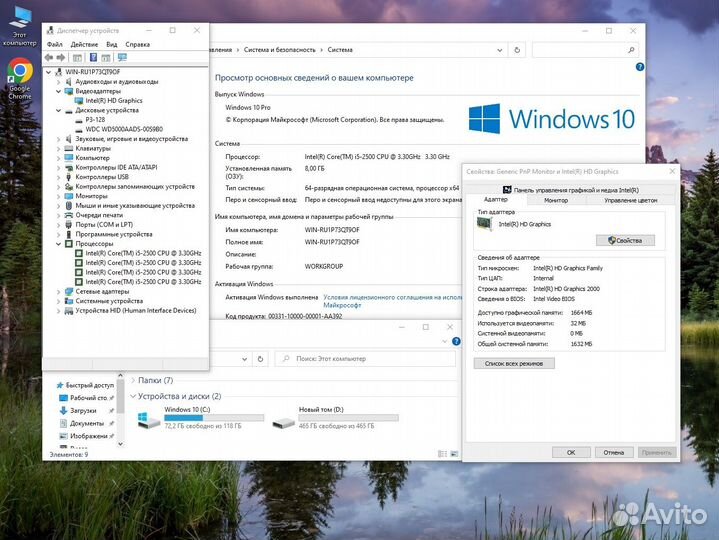Expand the Папки (7) group in Explorer
This screenshot has height=540, width=719.
click(x=133, y=380)
